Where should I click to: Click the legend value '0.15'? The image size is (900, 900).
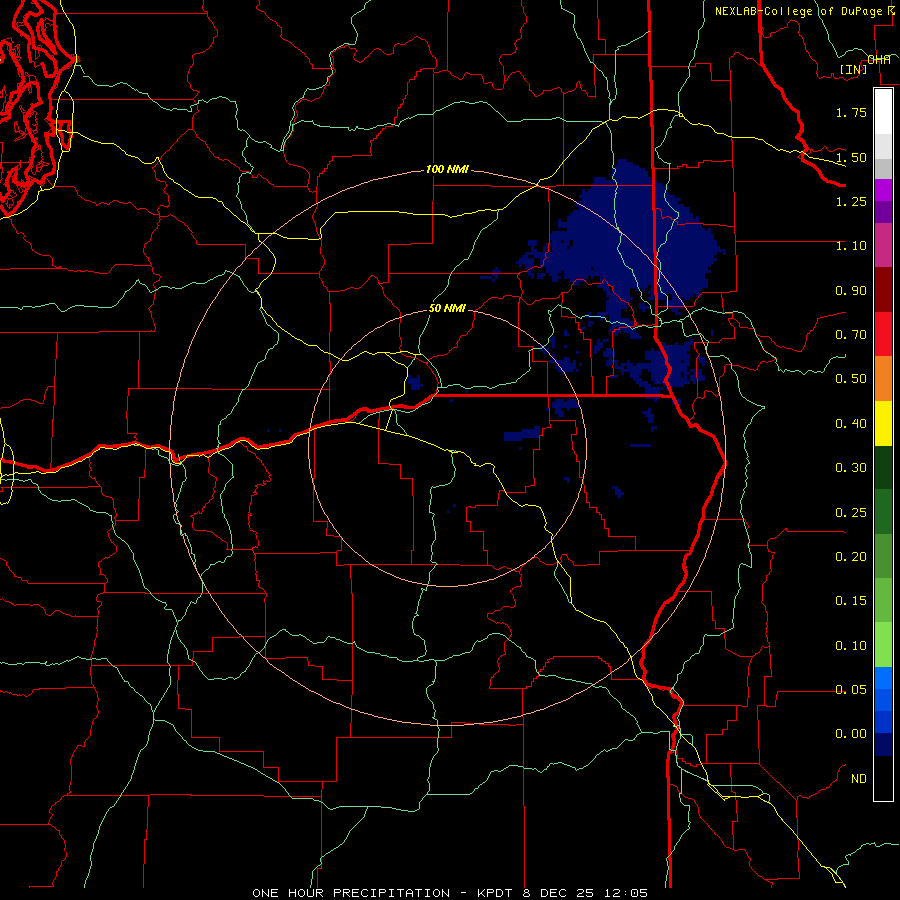[851, 601]
